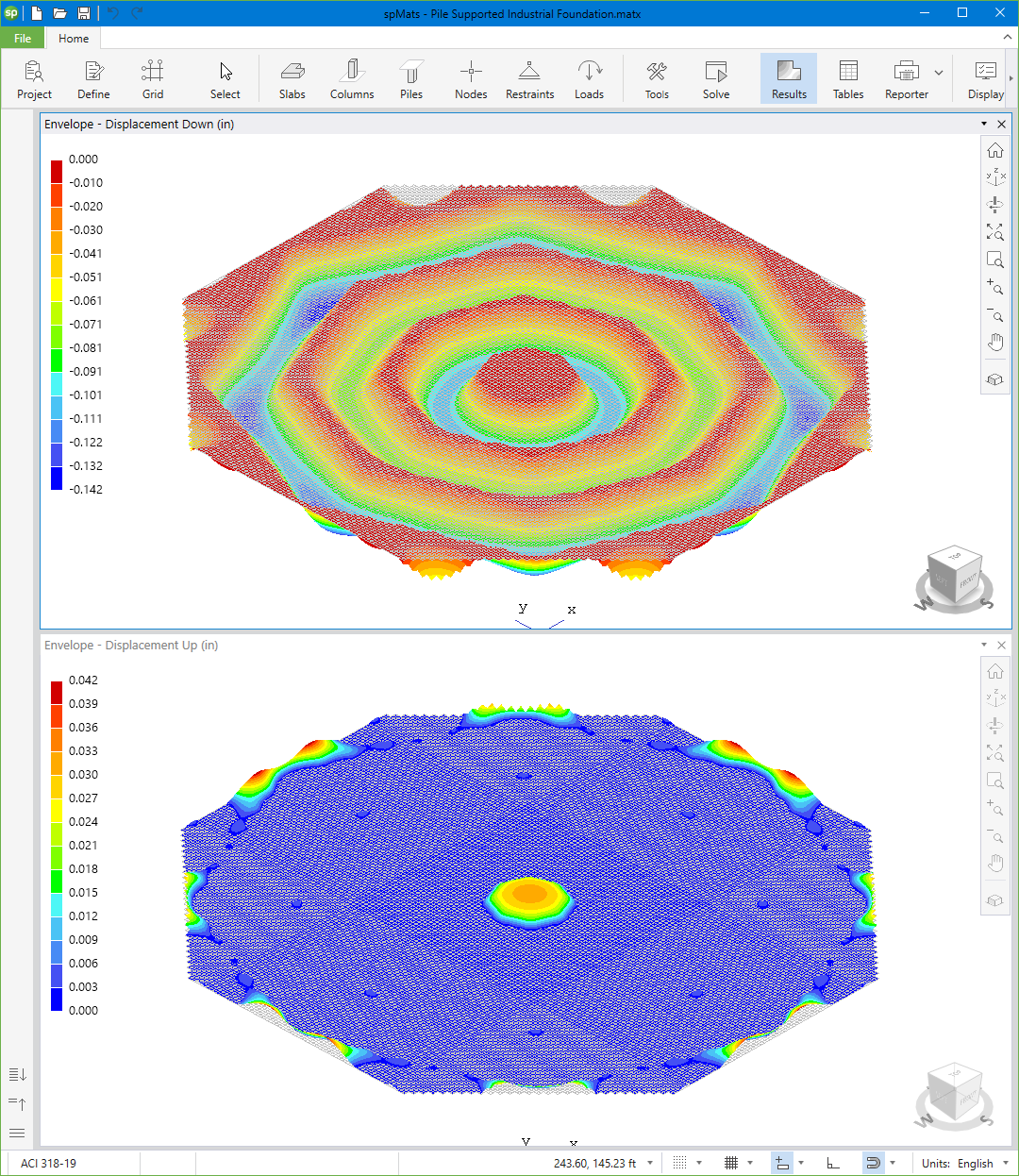Select the Slabs tool

pyautogui.click(x=292, y=78)
